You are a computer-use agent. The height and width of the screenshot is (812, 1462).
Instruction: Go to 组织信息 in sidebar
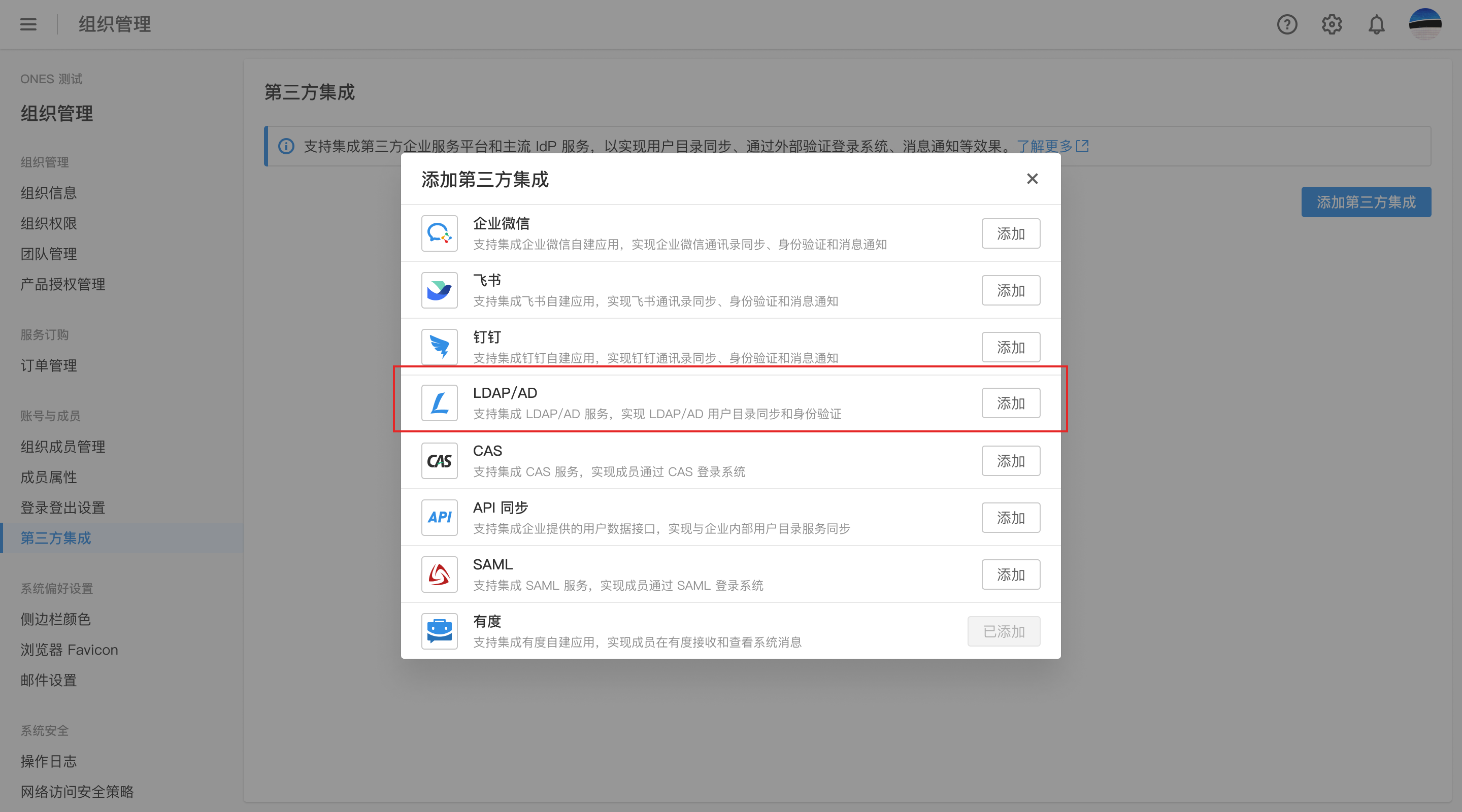(x=49, y=193)
